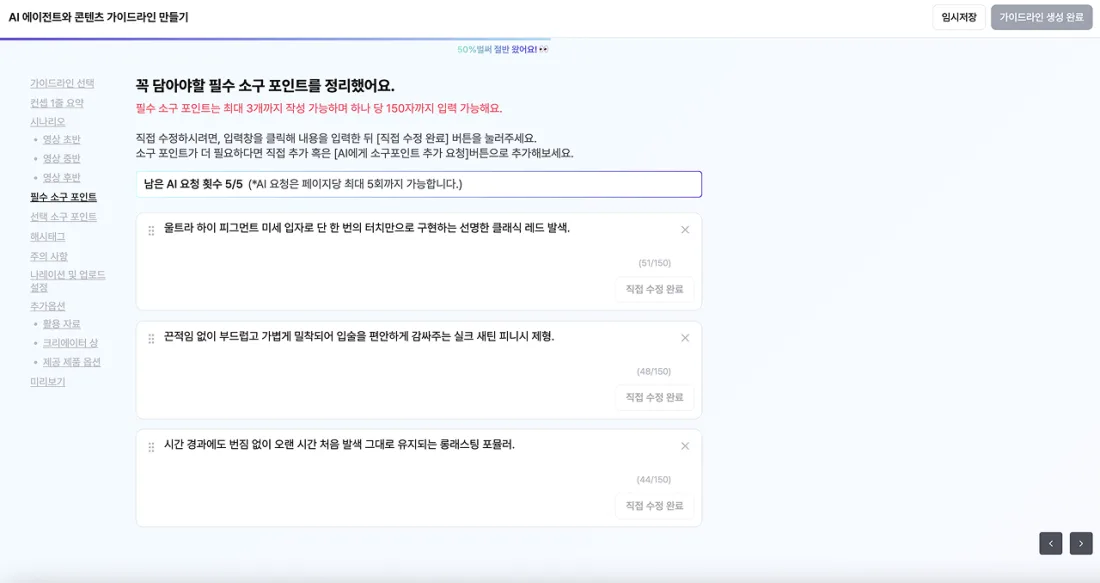Click 직접 수정 완료 for the 울트라 하이 피그먼트 card
This screenshot has height=583, width=1100.
(x=654, y=289)
